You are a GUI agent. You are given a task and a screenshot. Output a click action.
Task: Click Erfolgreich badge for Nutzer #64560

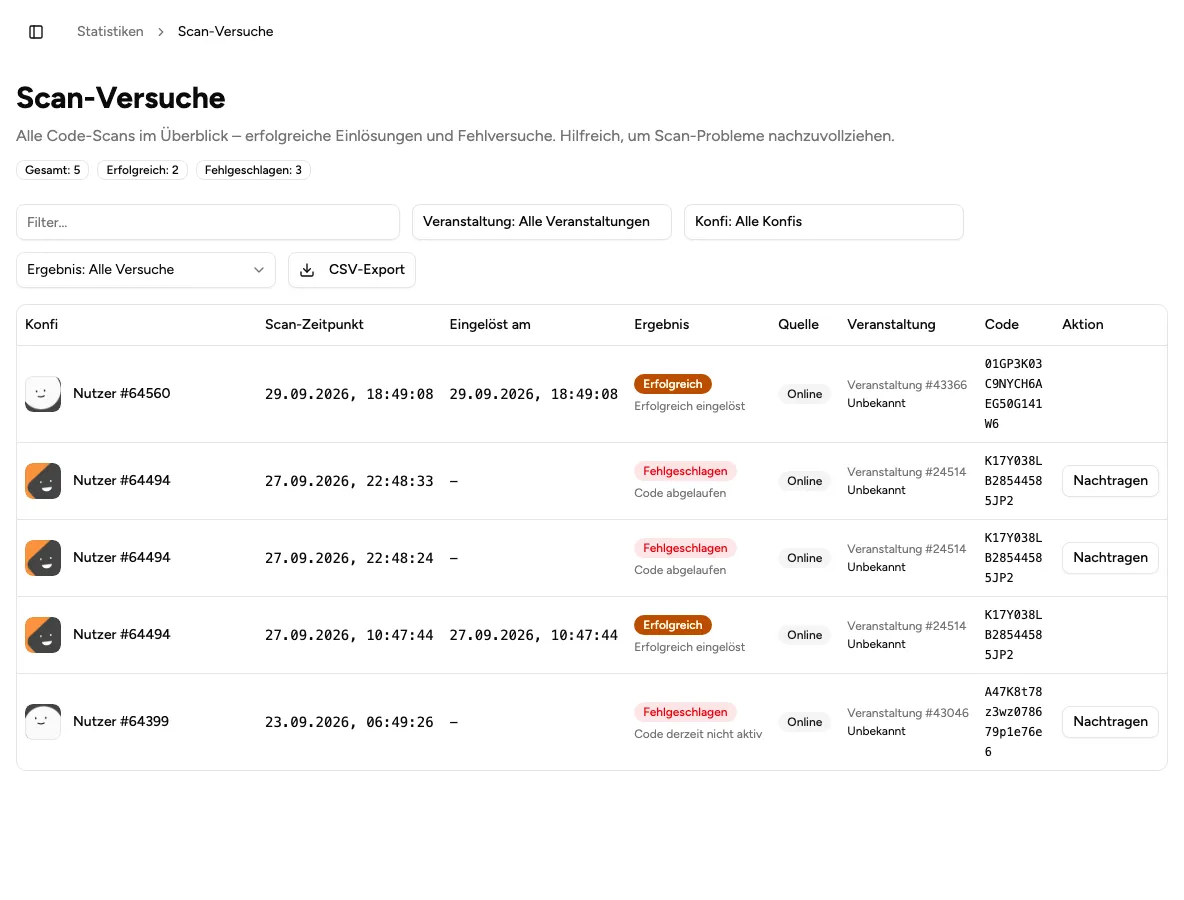tap(673, 384)
